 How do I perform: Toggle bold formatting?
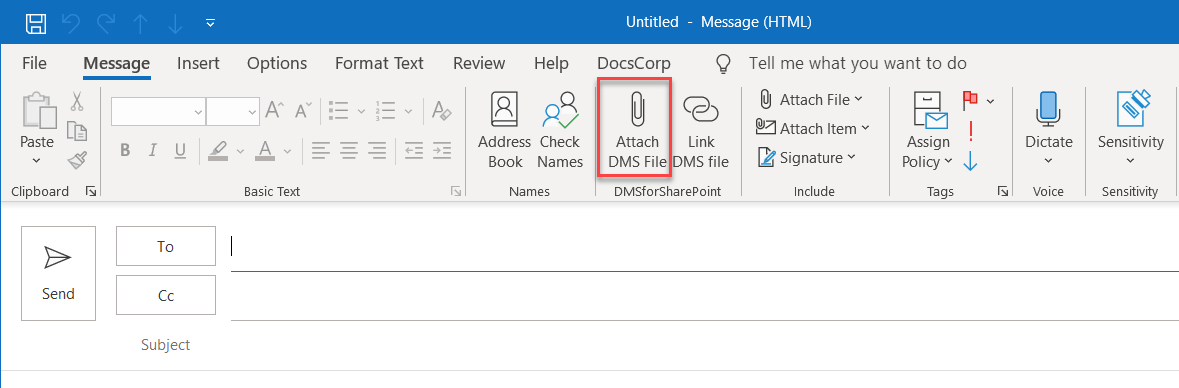[126, 150]
